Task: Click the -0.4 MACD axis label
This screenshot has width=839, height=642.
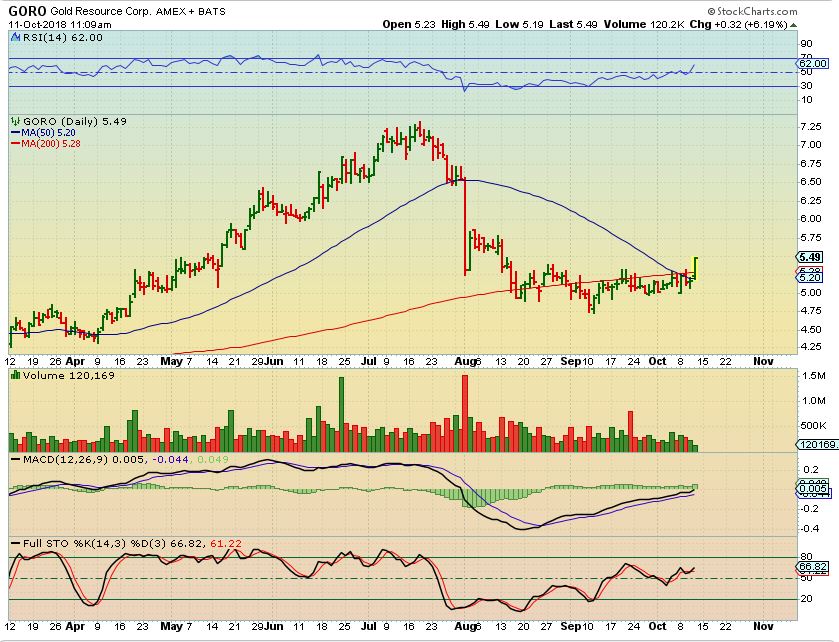Action: pos(810,529)
